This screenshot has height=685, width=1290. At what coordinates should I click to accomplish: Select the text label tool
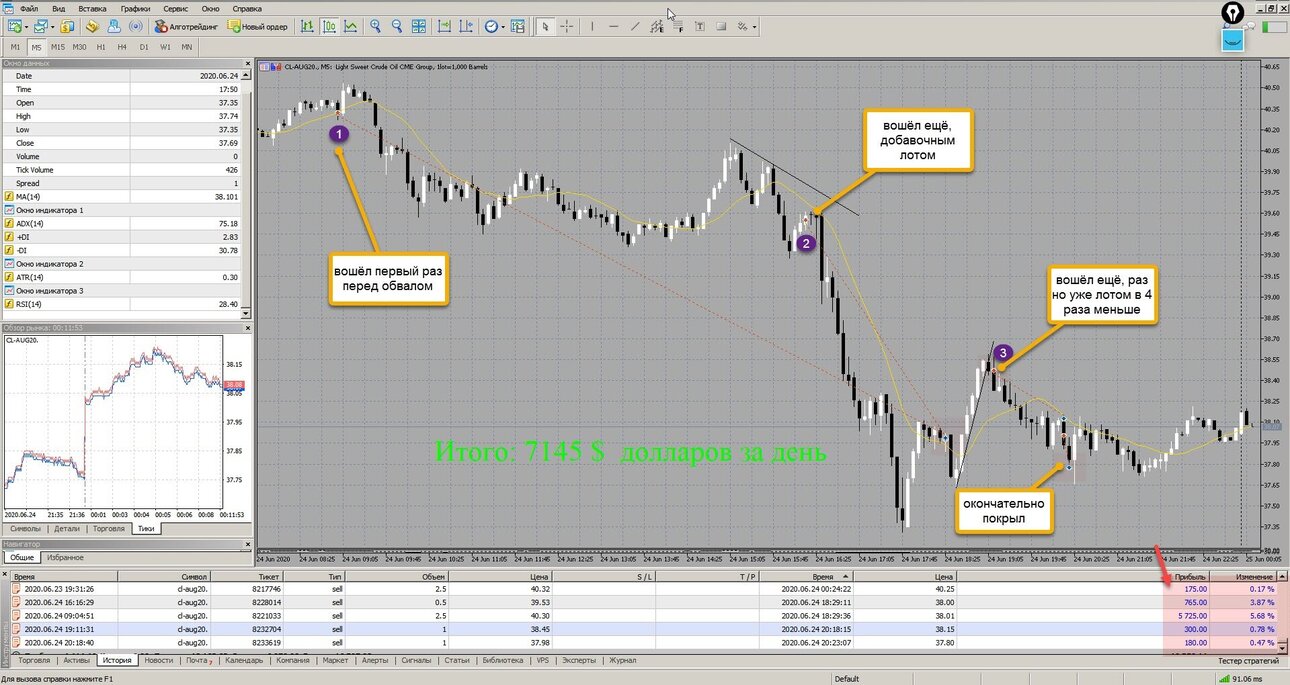point(700,27)
